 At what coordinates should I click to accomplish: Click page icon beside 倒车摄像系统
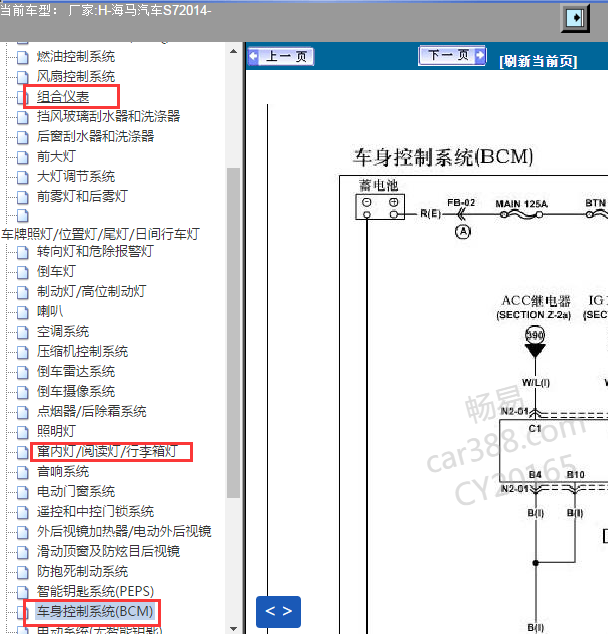tap(23, 392)
